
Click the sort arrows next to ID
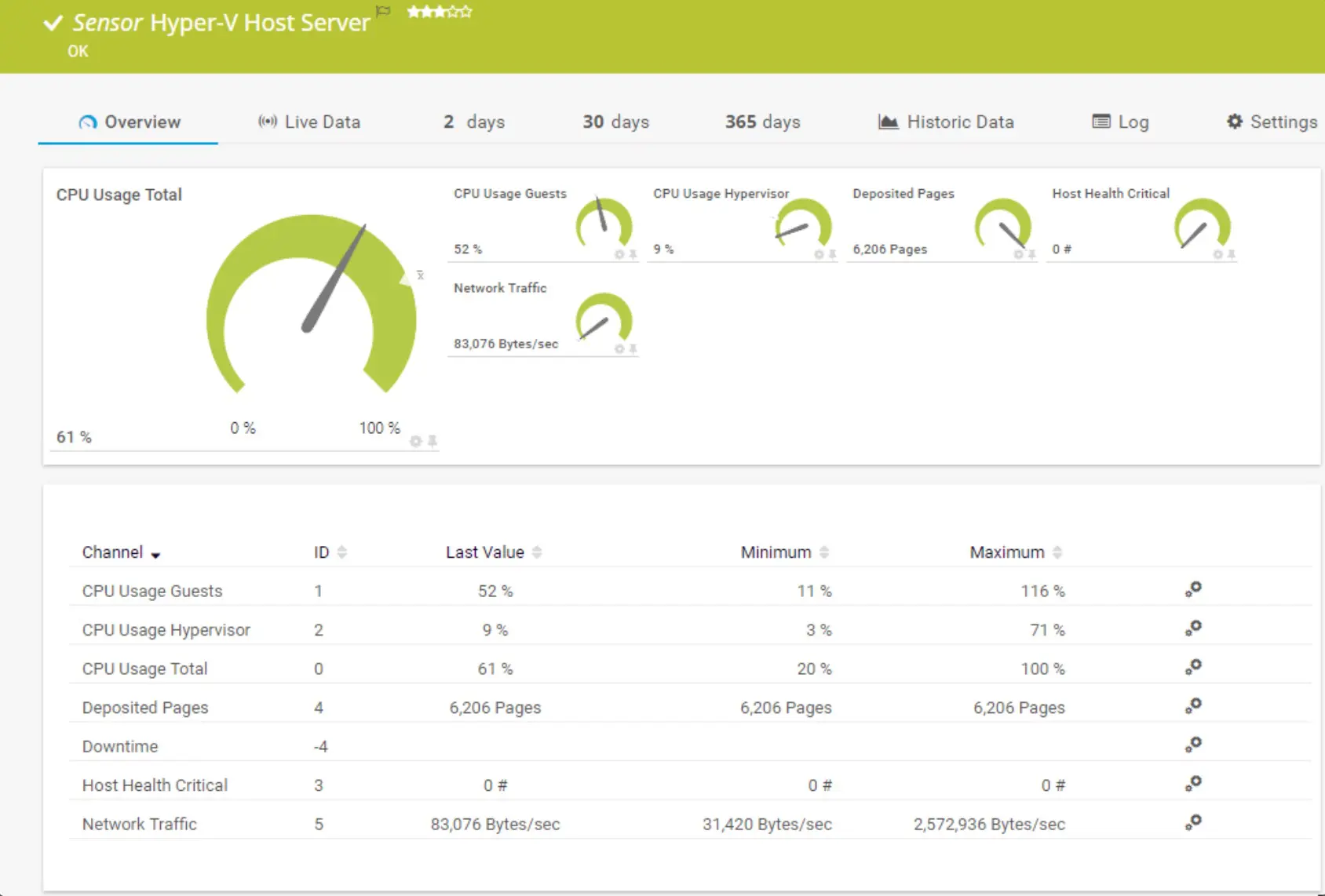click(343, 552)
